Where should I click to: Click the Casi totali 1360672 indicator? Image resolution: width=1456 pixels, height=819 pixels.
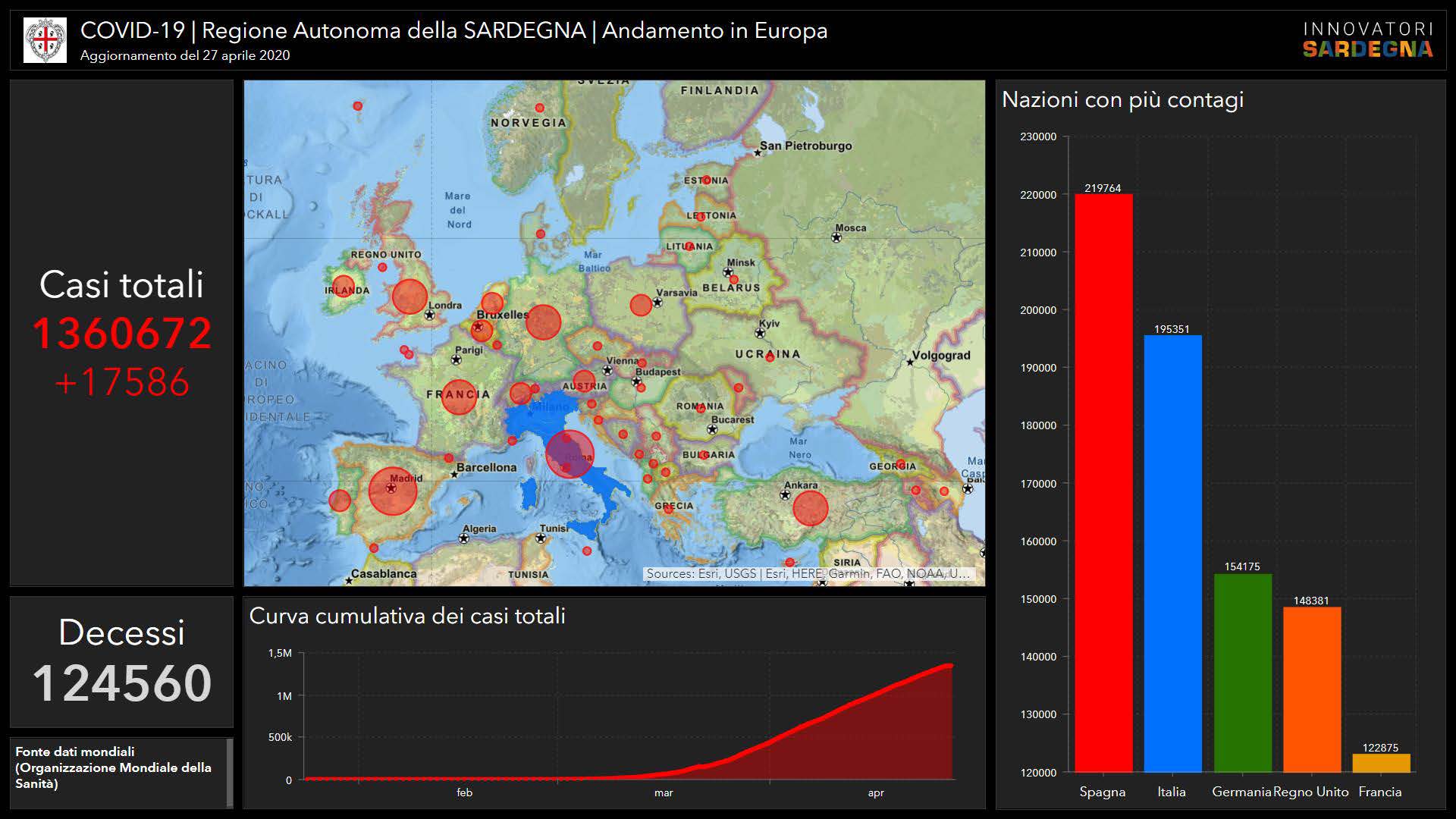(x=121, y=333)
